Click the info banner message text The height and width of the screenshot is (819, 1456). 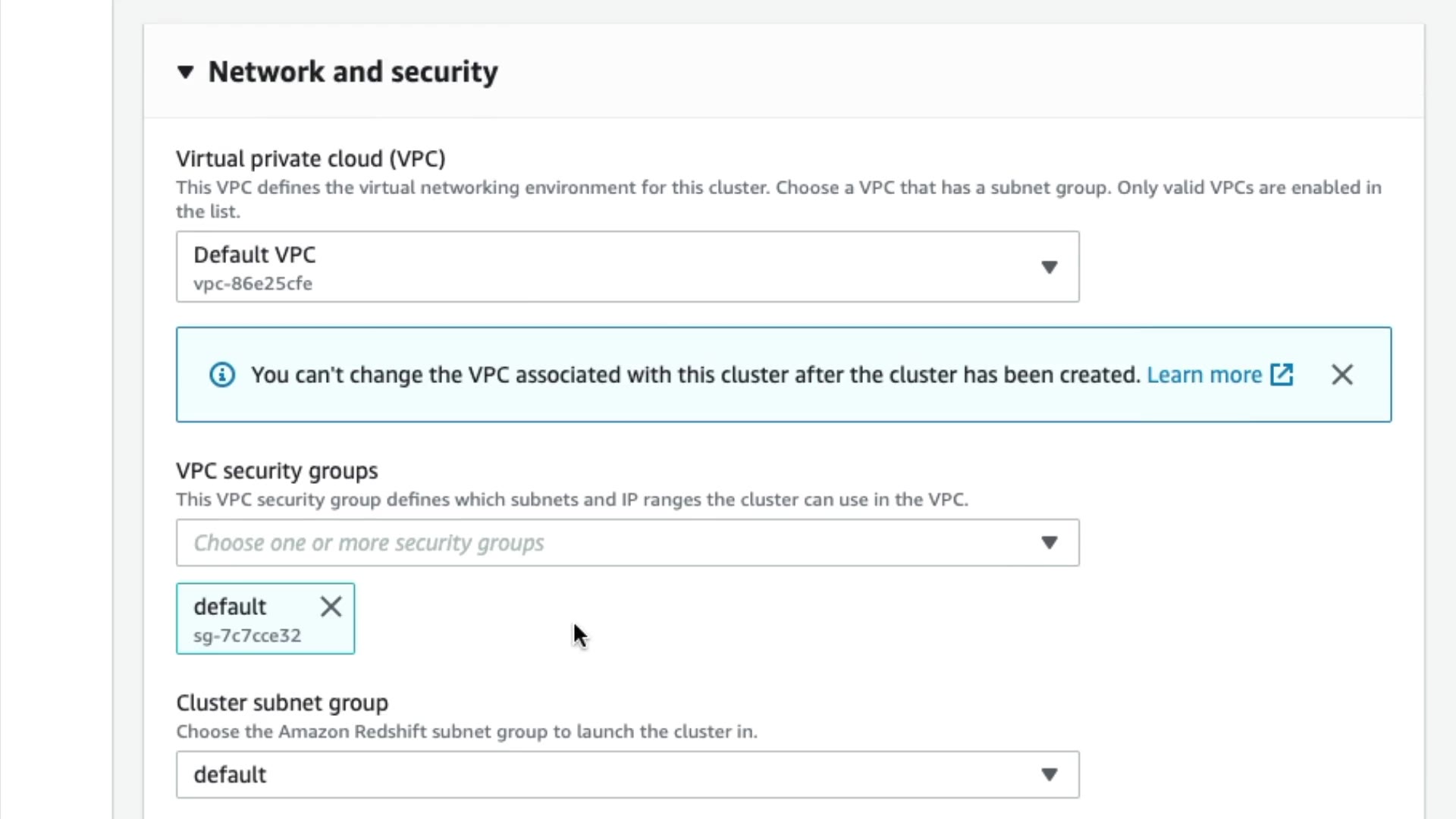click(x=695, y=375)
